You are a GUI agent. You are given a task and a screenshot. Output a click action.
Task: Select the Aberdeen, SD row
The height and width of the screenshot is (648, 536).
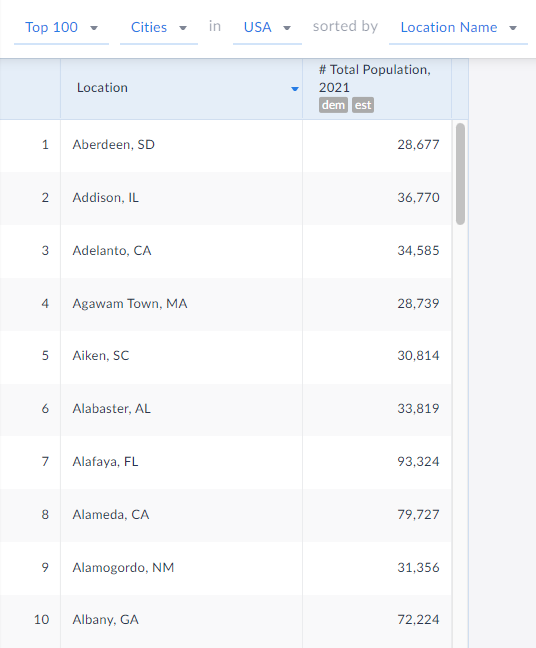pyautogui.click(x=226, y=145)
